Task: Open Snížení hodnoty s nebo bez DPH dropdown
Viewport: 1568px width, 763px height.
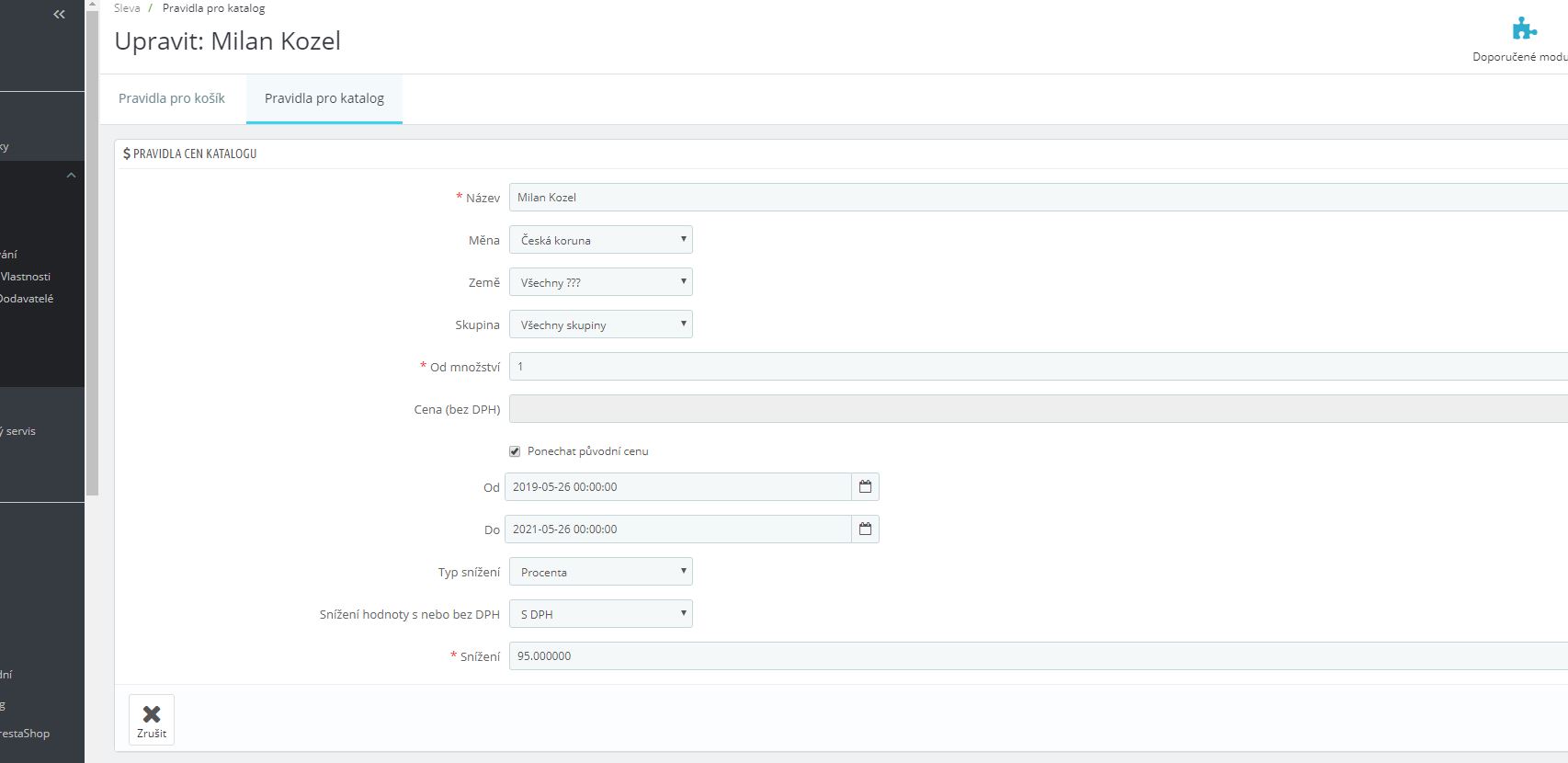Action: [x=601, y=614]
